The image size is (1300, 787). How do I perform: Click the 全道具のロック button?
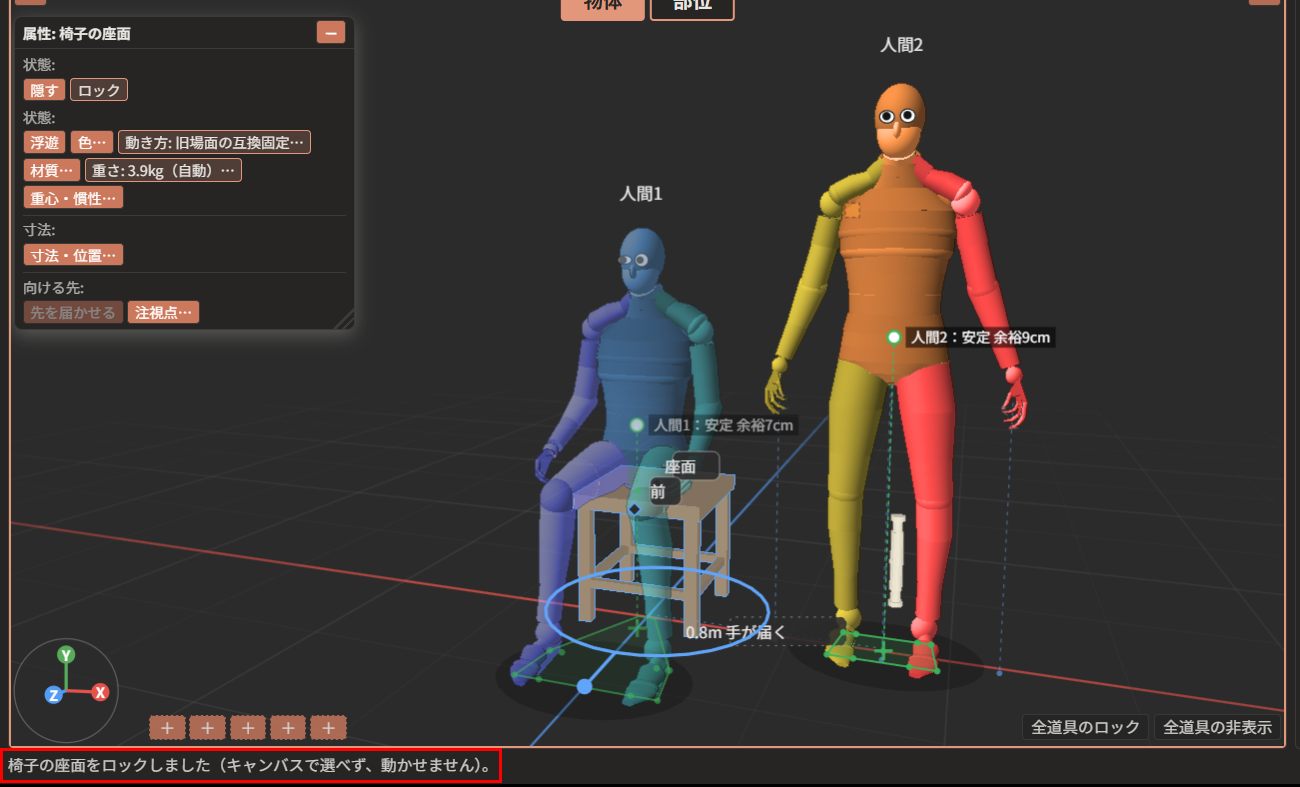(1085, 727)
